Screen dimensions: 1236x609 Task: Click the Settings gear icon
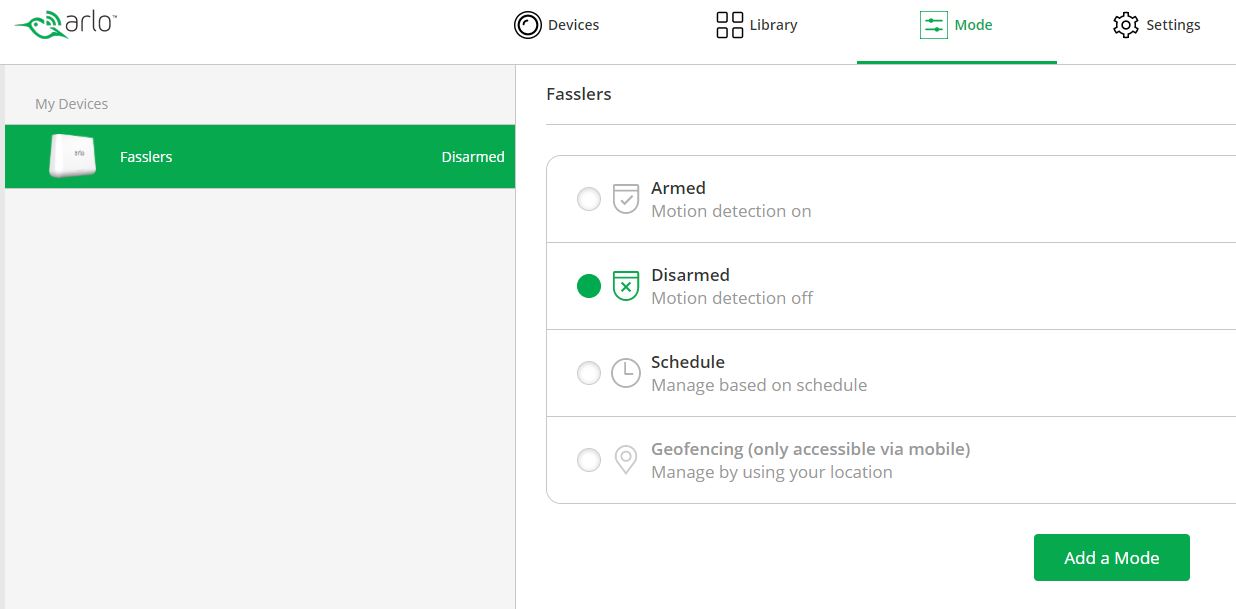[x=1126, y=25]
